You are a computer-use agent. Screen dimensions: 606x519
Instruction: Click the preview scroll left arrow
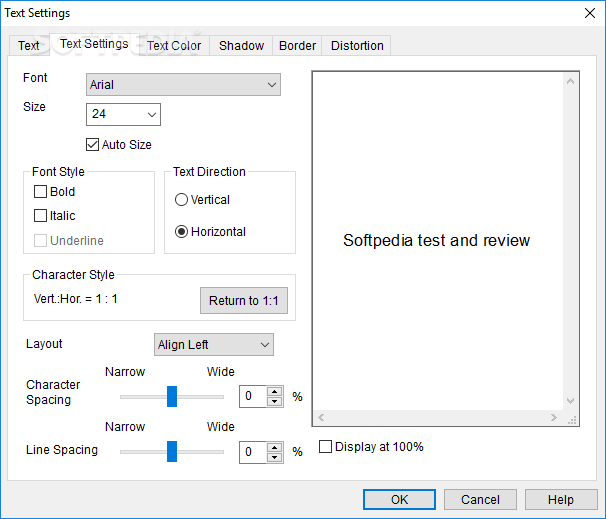tap(321, 418)
